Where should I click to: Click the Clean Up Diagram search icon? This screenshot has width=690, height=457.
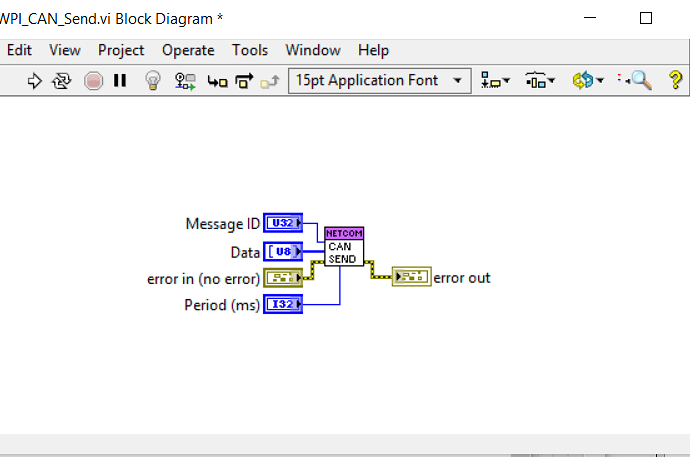[635, 80]
